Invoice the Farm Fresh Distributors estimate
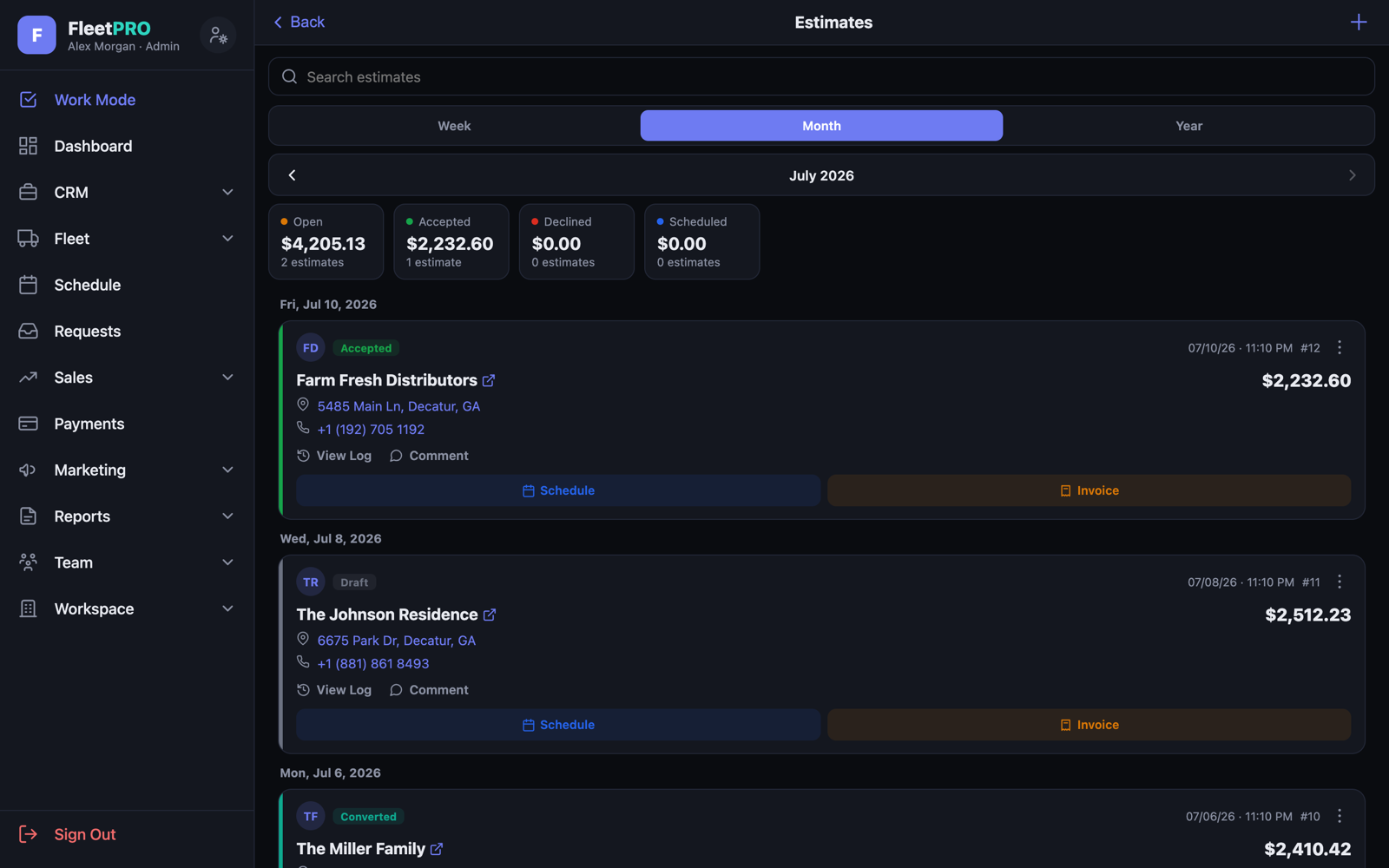 (1089, 490)
